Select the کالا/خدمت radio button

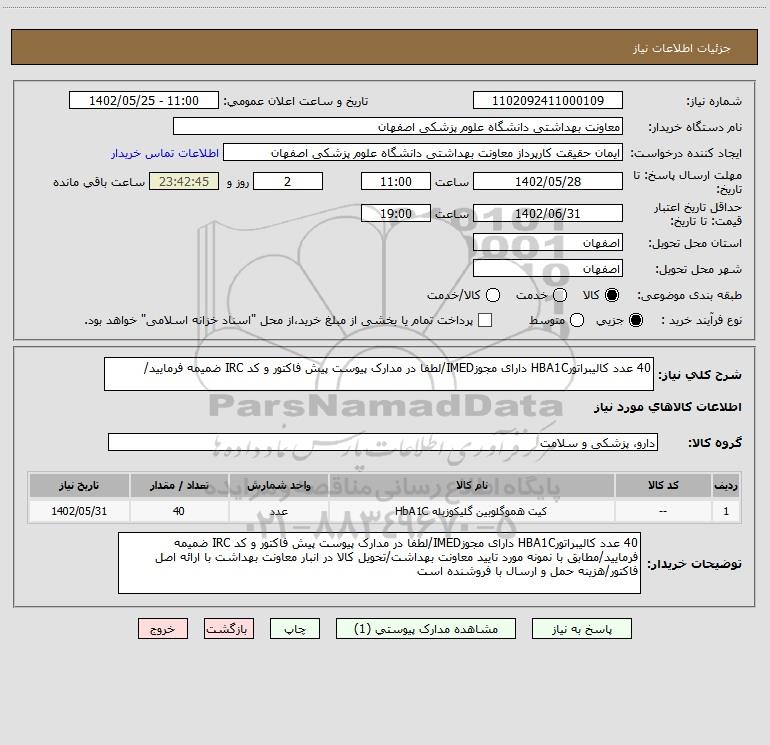(493, 295)
